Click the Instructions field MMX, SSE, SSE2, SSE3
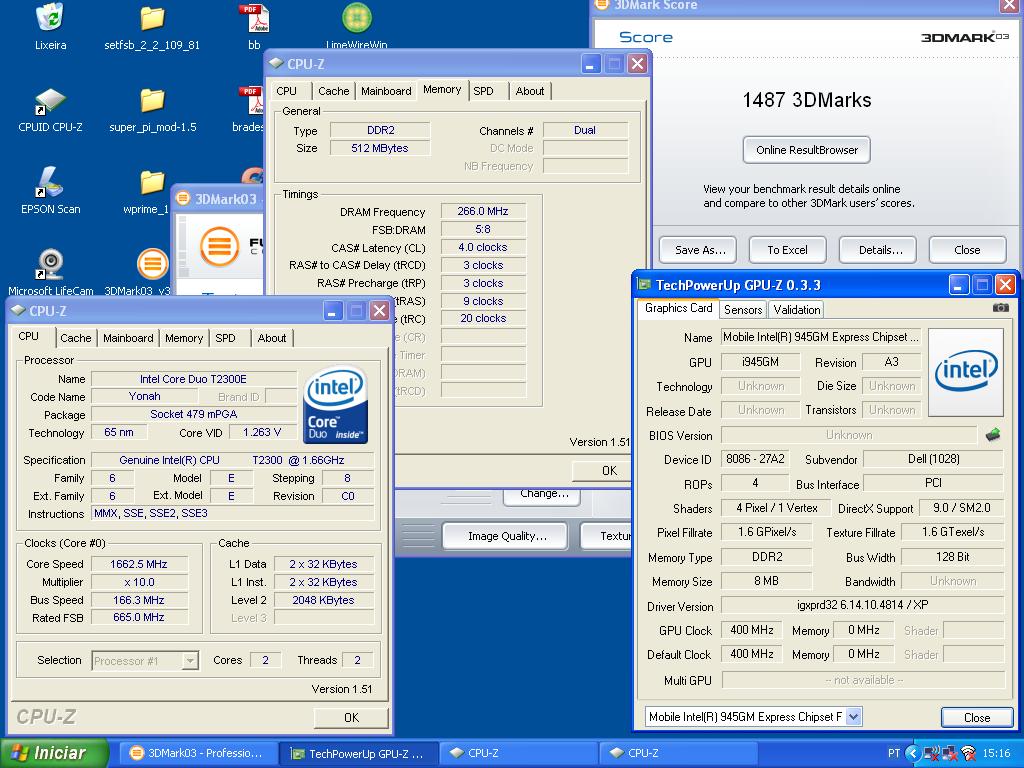Screen dimensions: 1024x768 click(x=232, y=513)
